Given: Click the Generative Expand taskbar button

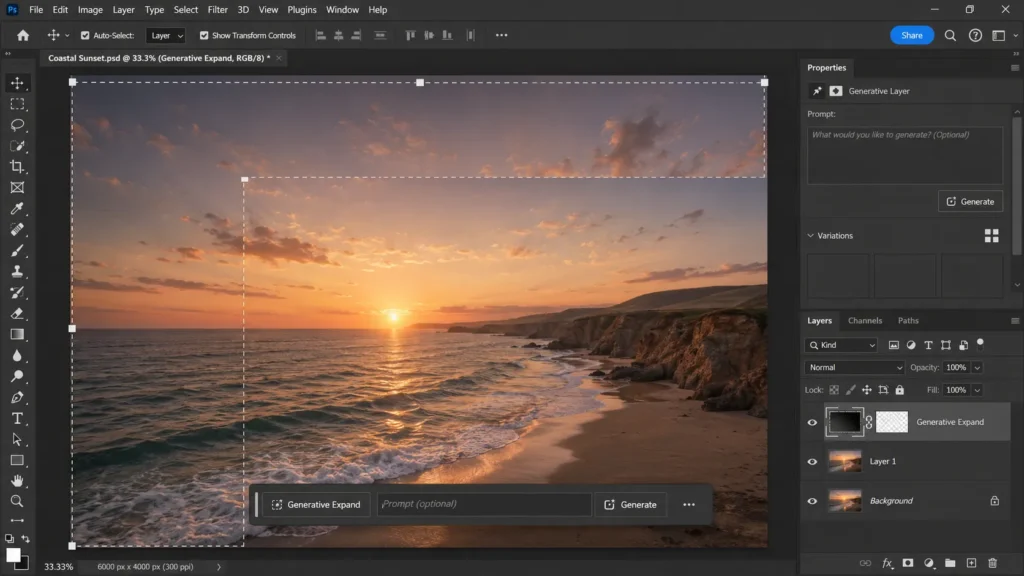Looking at the screenshot, I should (x=316, y=504).
